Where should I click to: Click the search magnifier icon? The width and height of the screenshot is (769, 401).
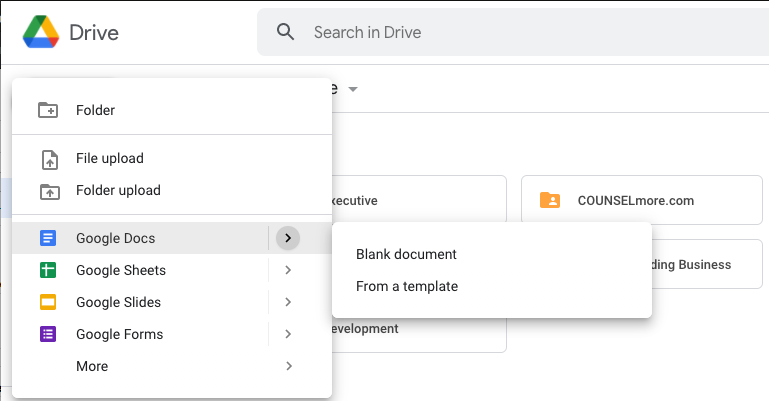(x=285, y=32)
